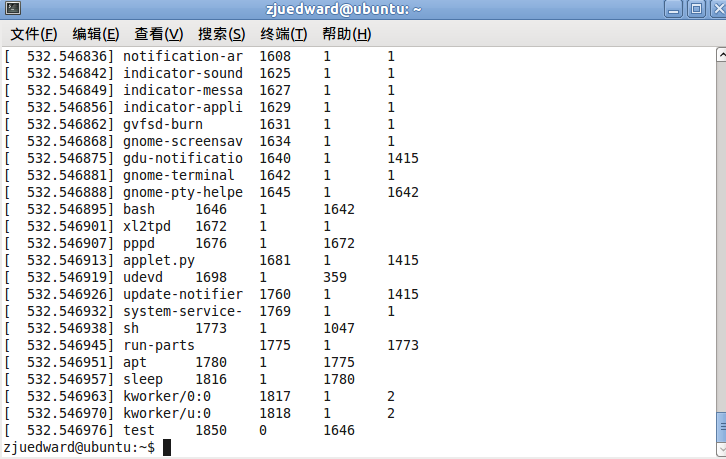Click state value 0 in test row
The height and width of the screenshot is (459, 726).
263,430
